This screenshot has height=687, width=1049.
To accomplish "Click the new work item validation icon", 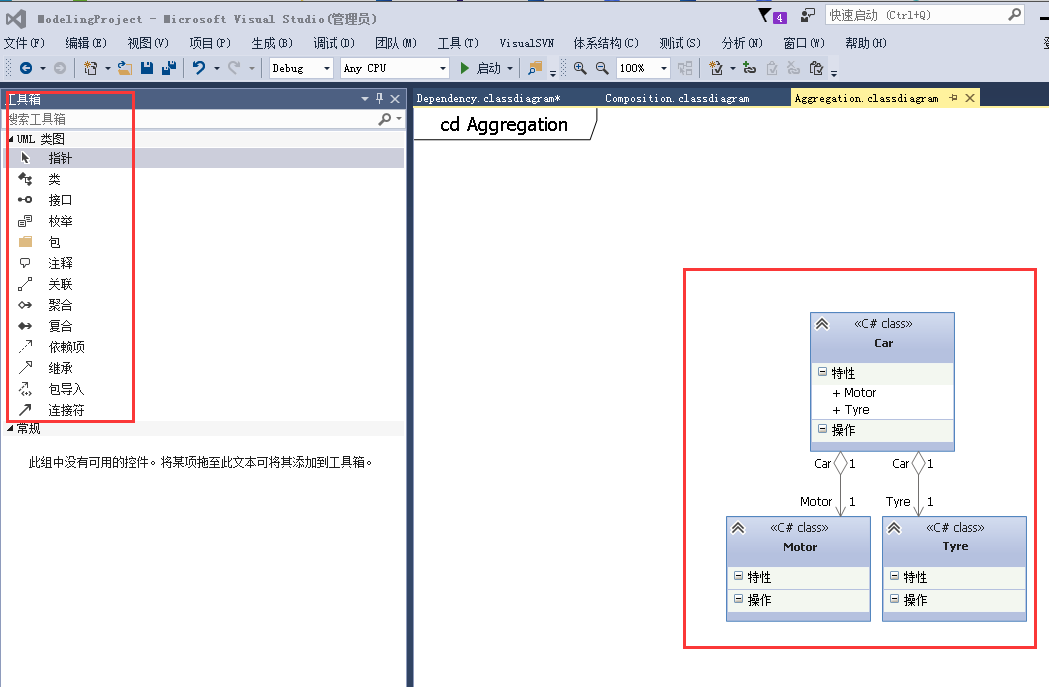I will (716, 68).
